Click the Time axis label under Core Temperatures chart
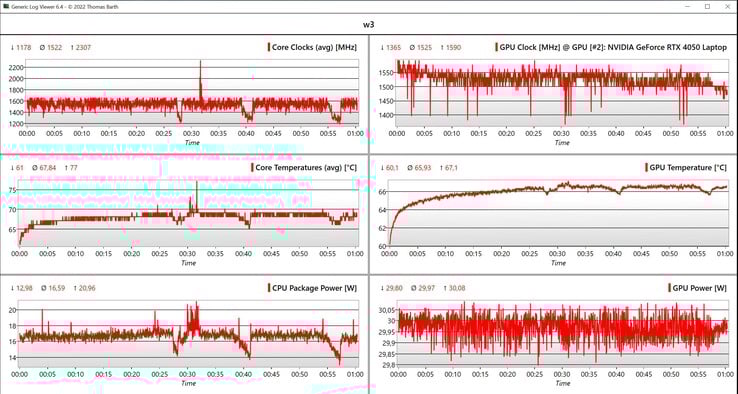Screen dimensions: 738x394 coord(188,263)
